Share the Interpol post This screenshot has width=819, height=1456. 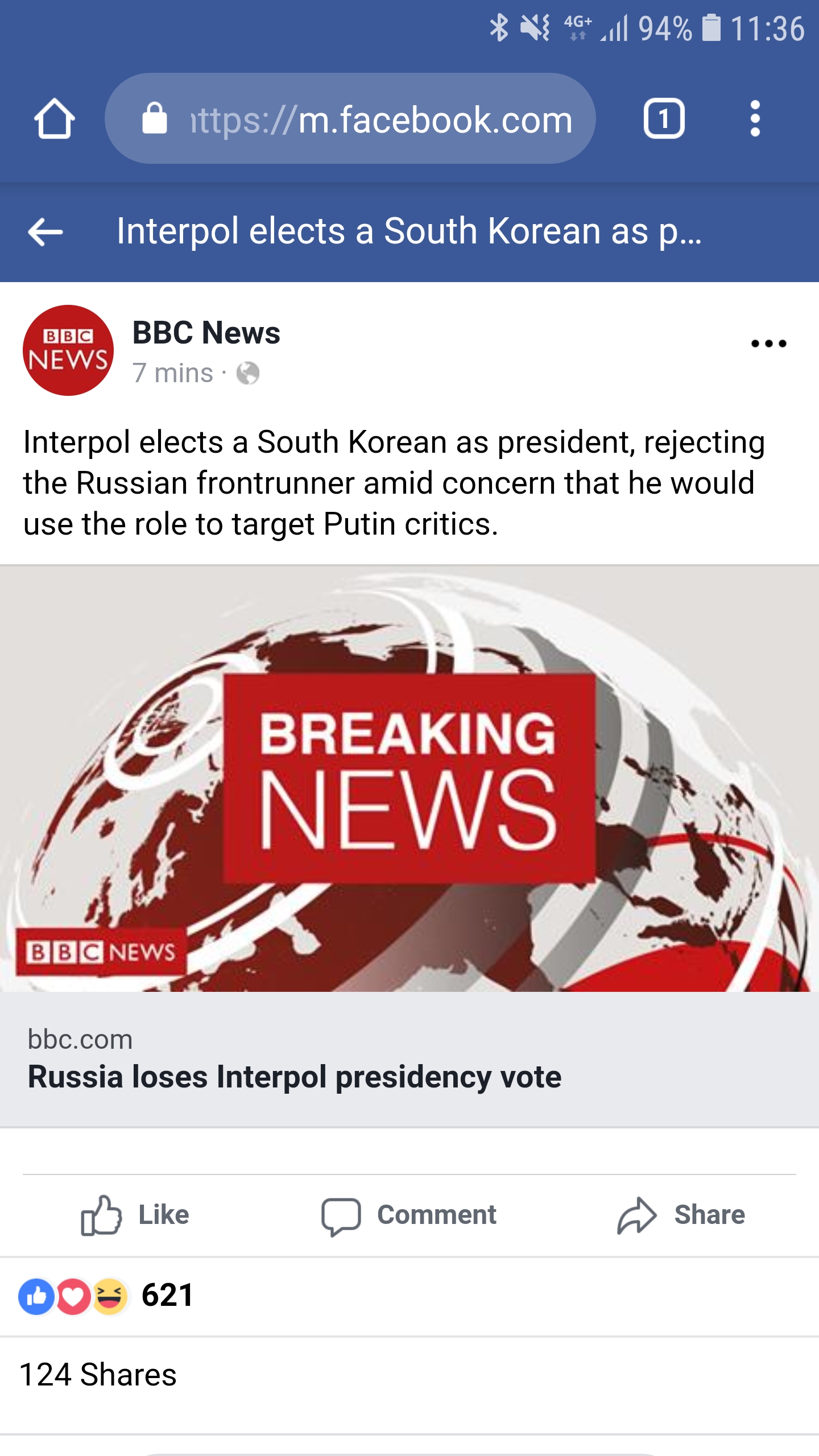(x=681, y=1215)
